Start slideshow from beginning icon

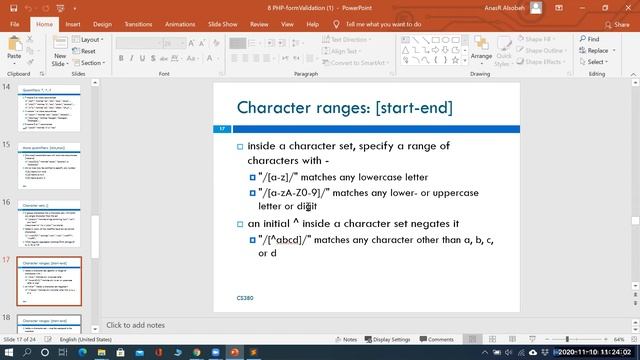pyautogui.click(x=60, y=8)
